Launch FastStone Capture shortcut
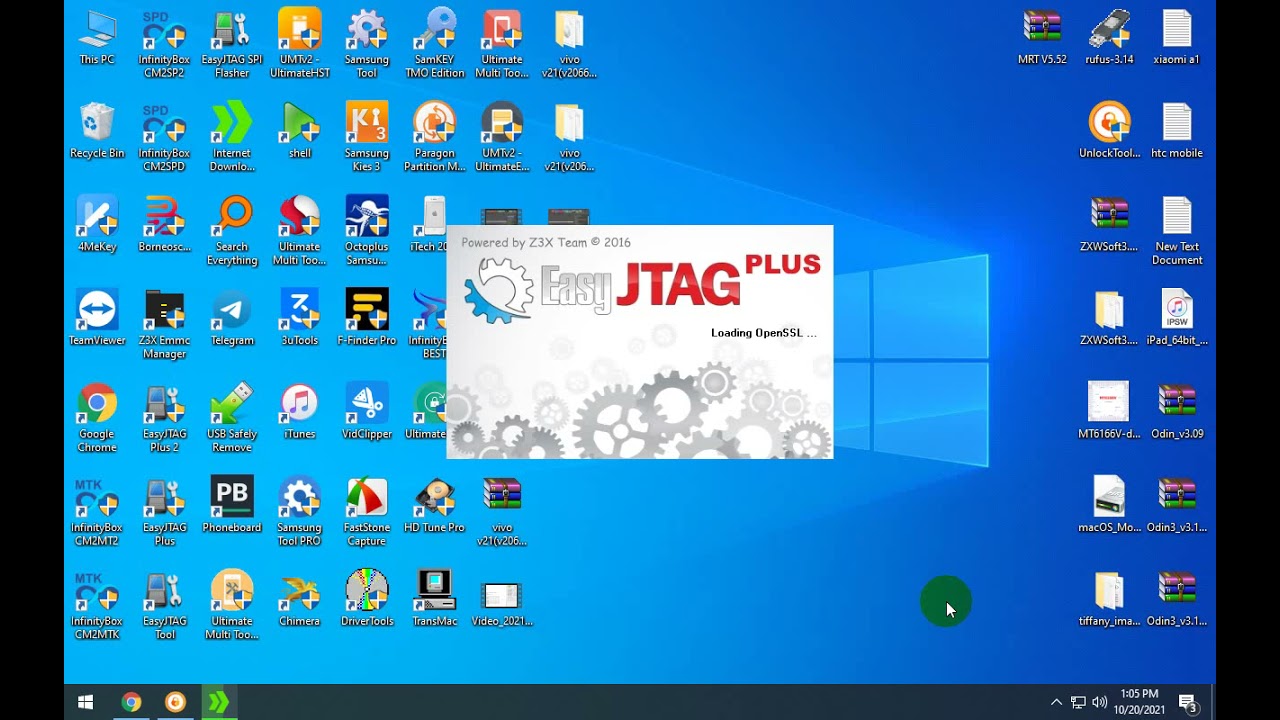The image size is (1280, 720). pos(367,512)
